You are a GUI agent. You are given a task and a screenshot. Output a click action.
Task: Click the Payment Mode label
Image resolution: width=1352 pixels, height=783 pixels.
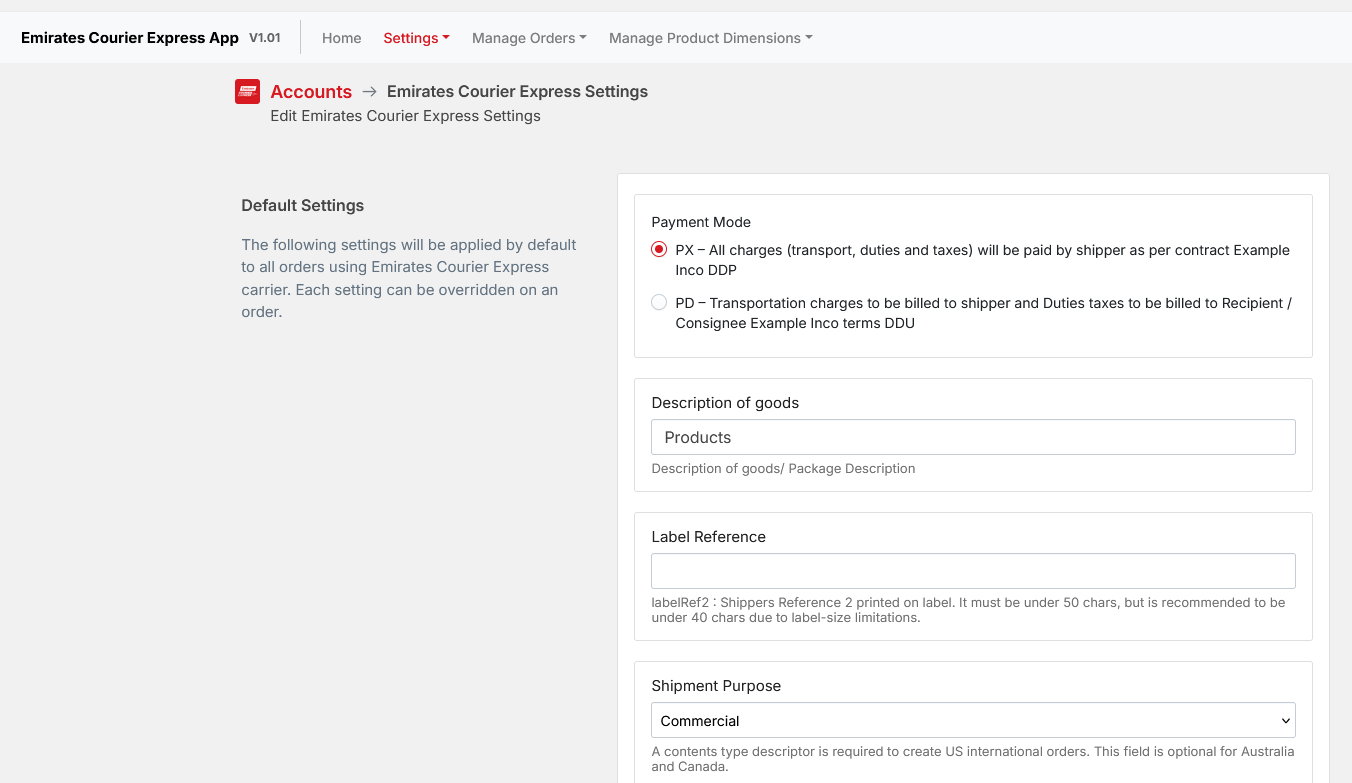click(x=701, y=222)
